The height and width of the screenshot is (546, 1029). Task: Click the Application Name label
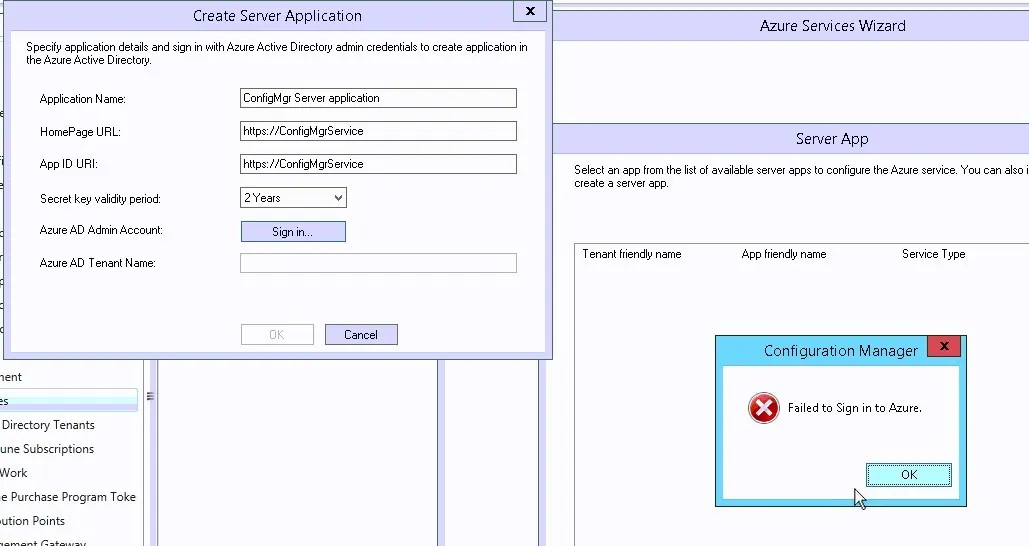click(x=83, y=99)
